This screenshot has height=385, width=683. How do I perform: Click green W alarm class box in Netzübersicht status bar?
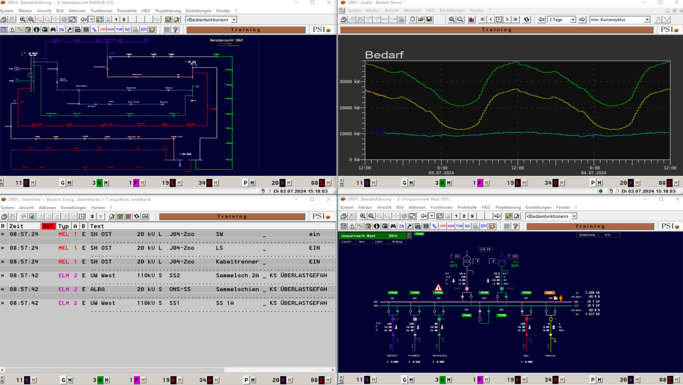click(x=100, y=182)
